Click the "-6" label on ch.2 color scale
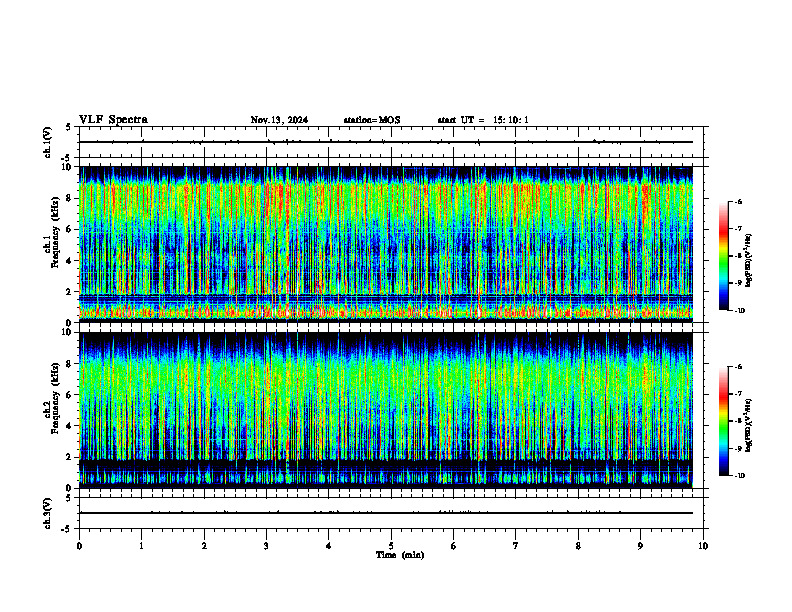The width and height of the screenshot is (792, 612). coord(738,367)
